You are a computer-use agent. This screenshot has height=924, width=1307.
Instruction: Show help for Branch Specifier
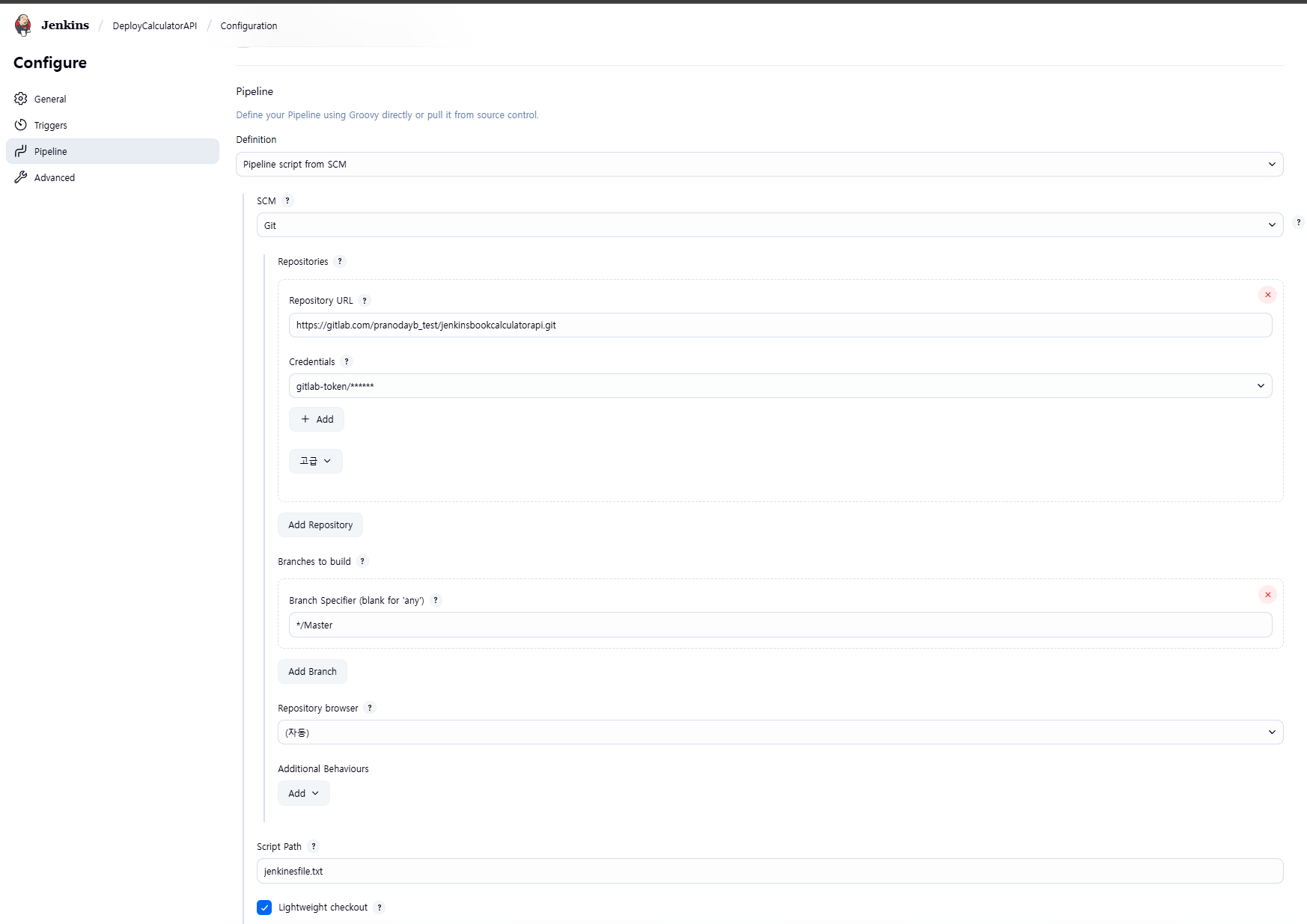click(x=436, y=601)
